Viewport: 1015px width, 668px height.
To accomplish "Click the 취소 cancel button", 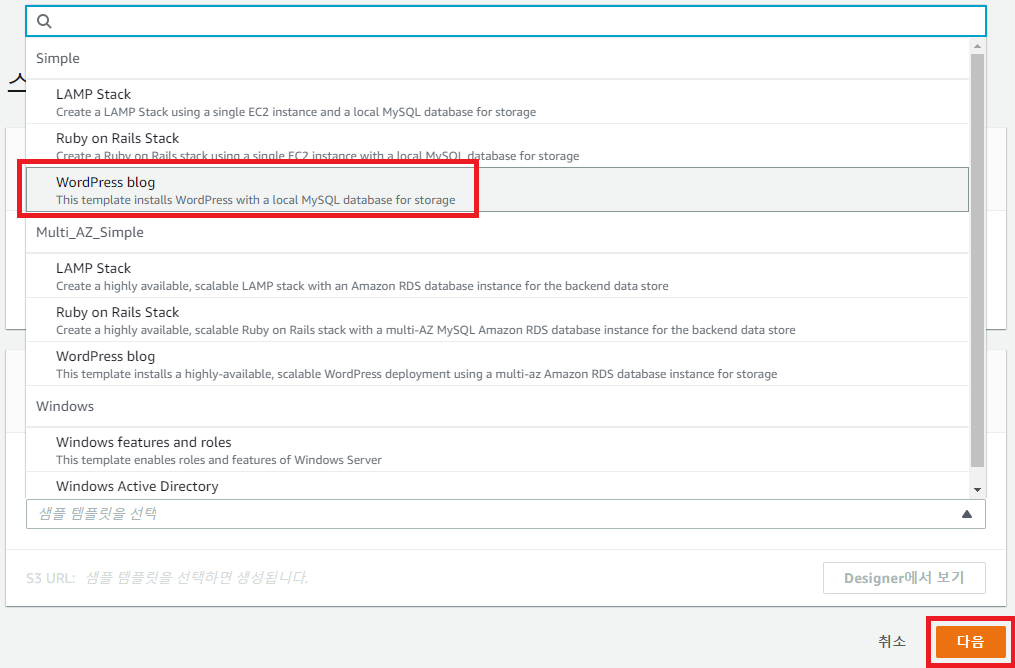I will pos(892,641).
